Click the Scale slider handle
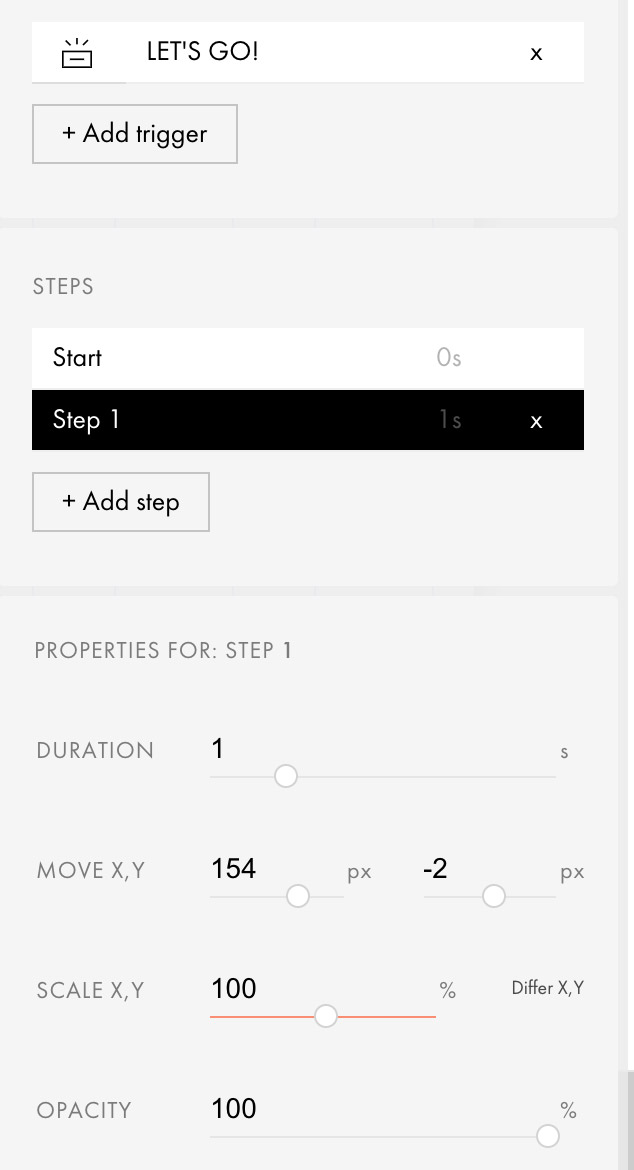 click(325, 1016)
